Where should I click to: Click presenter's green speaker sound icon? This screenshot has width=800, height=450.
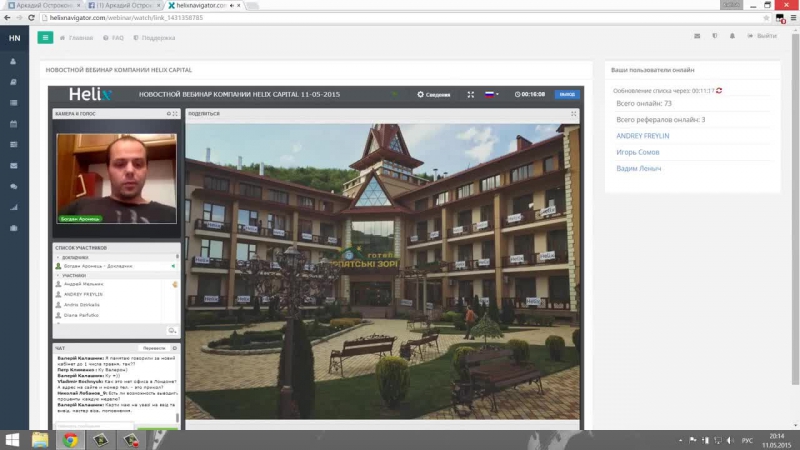coord(173,266)
